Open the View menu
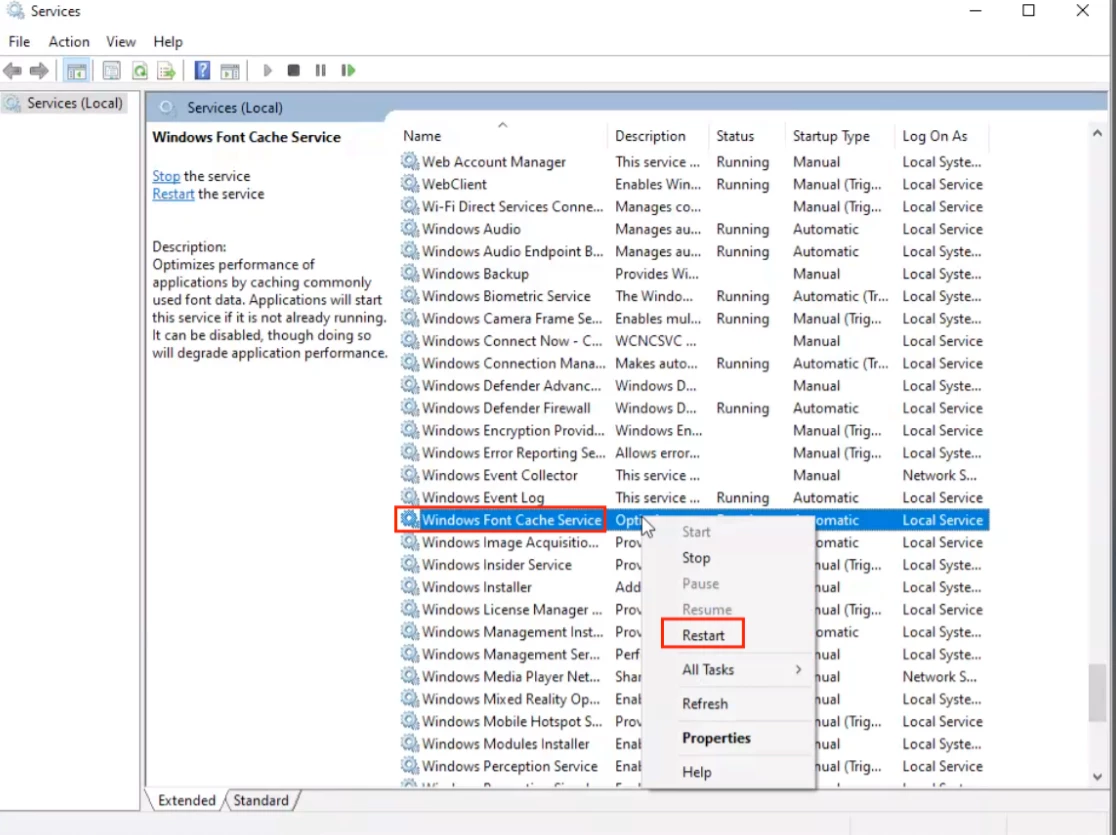Viewport: 1116px width, 835px height. [121, 42]
